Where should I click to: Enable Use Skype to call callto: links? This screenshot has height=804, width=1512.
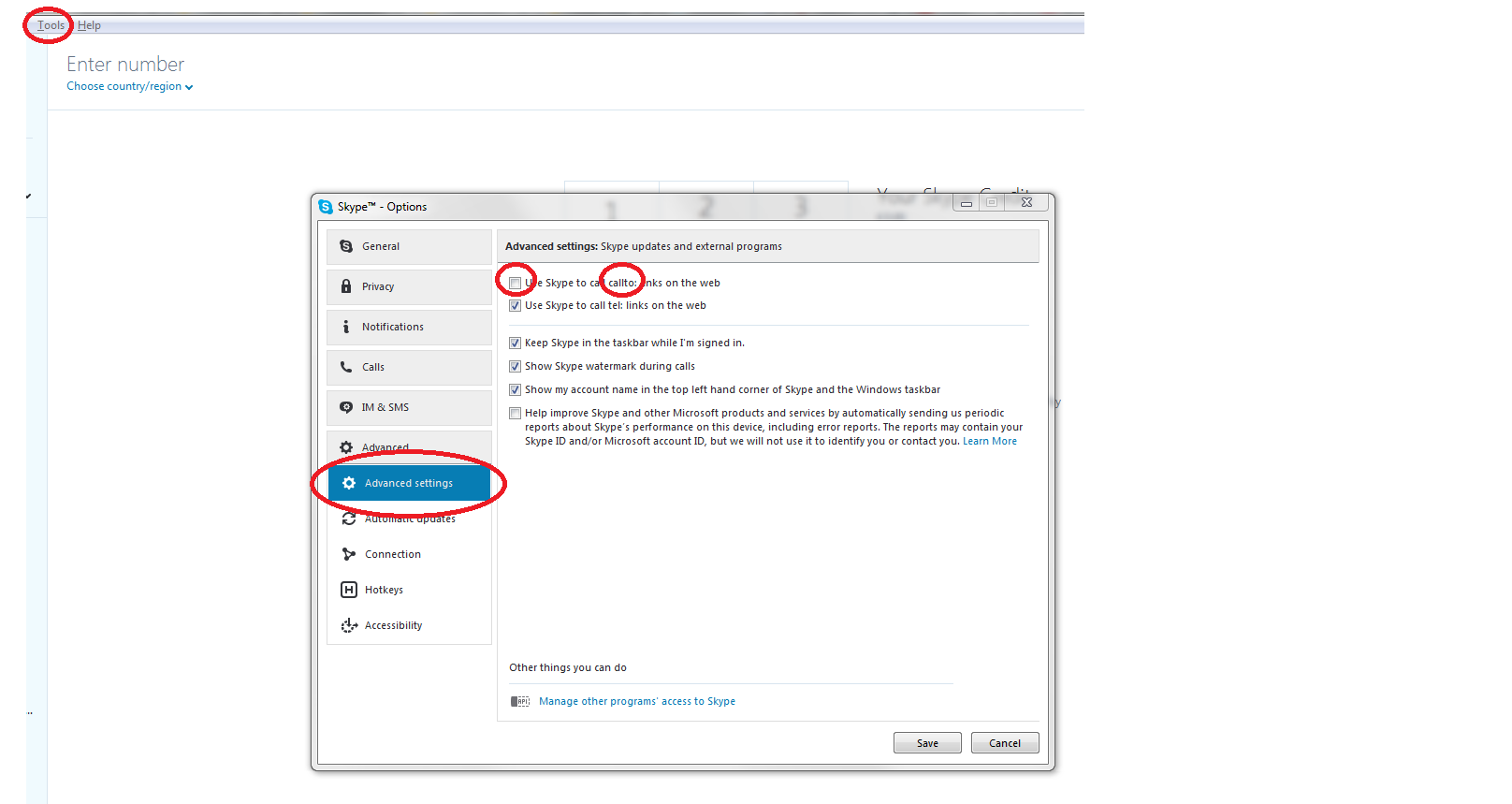click(x=515, y=283)
